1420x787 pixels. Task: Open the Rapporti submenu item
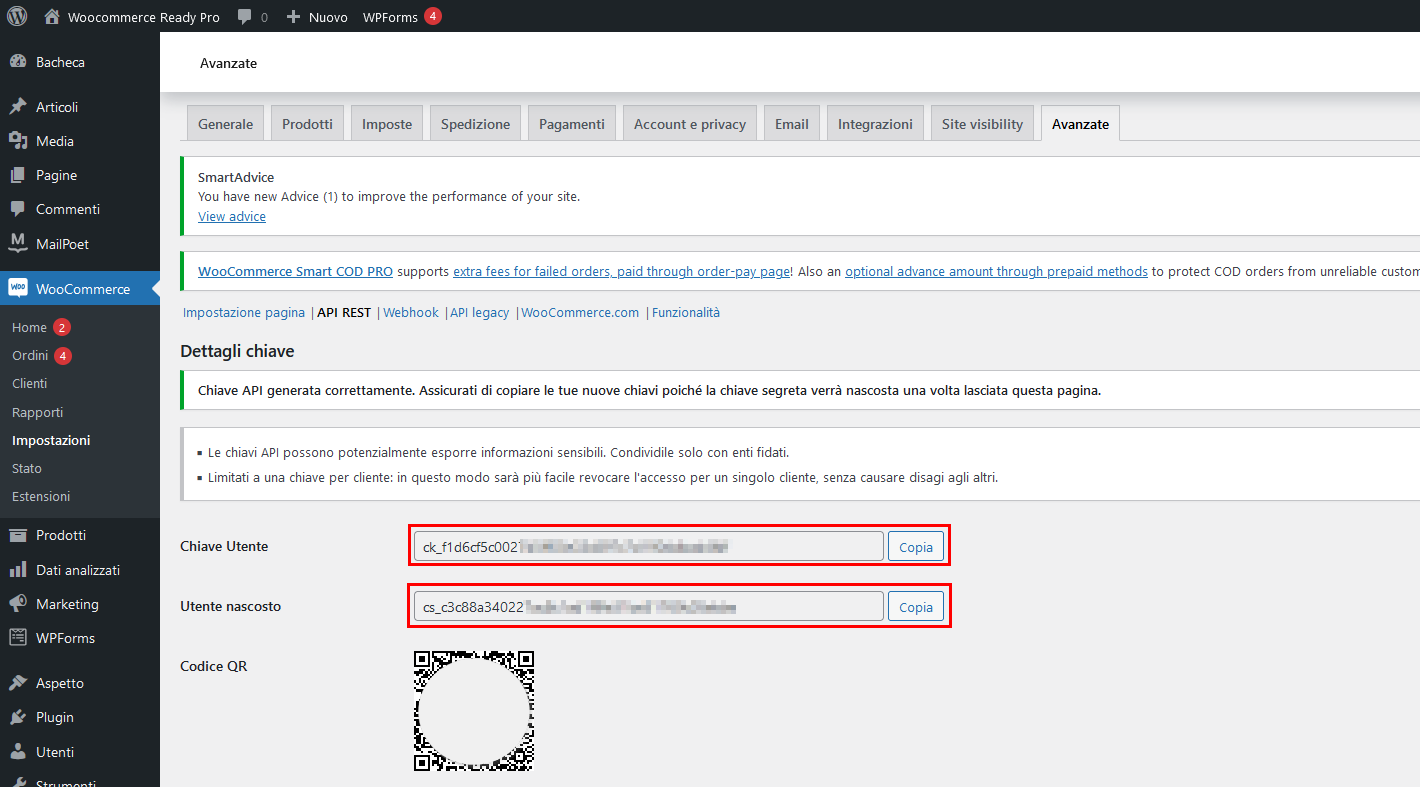pos(38,412)
